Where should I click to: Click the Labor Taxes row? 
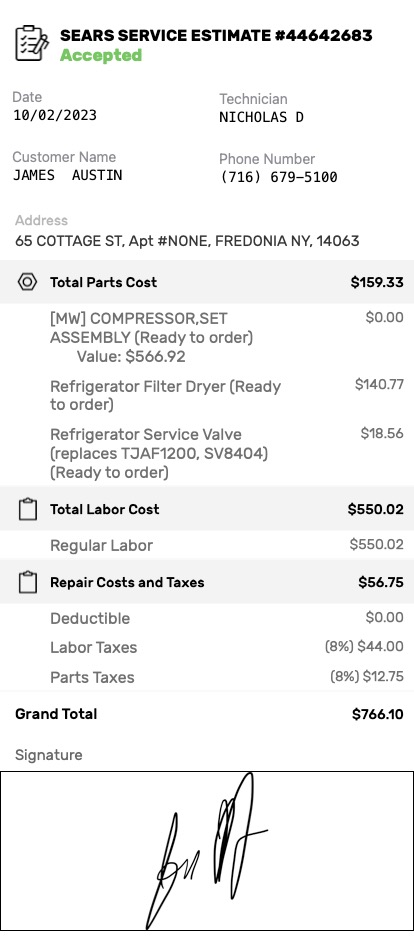226,647
